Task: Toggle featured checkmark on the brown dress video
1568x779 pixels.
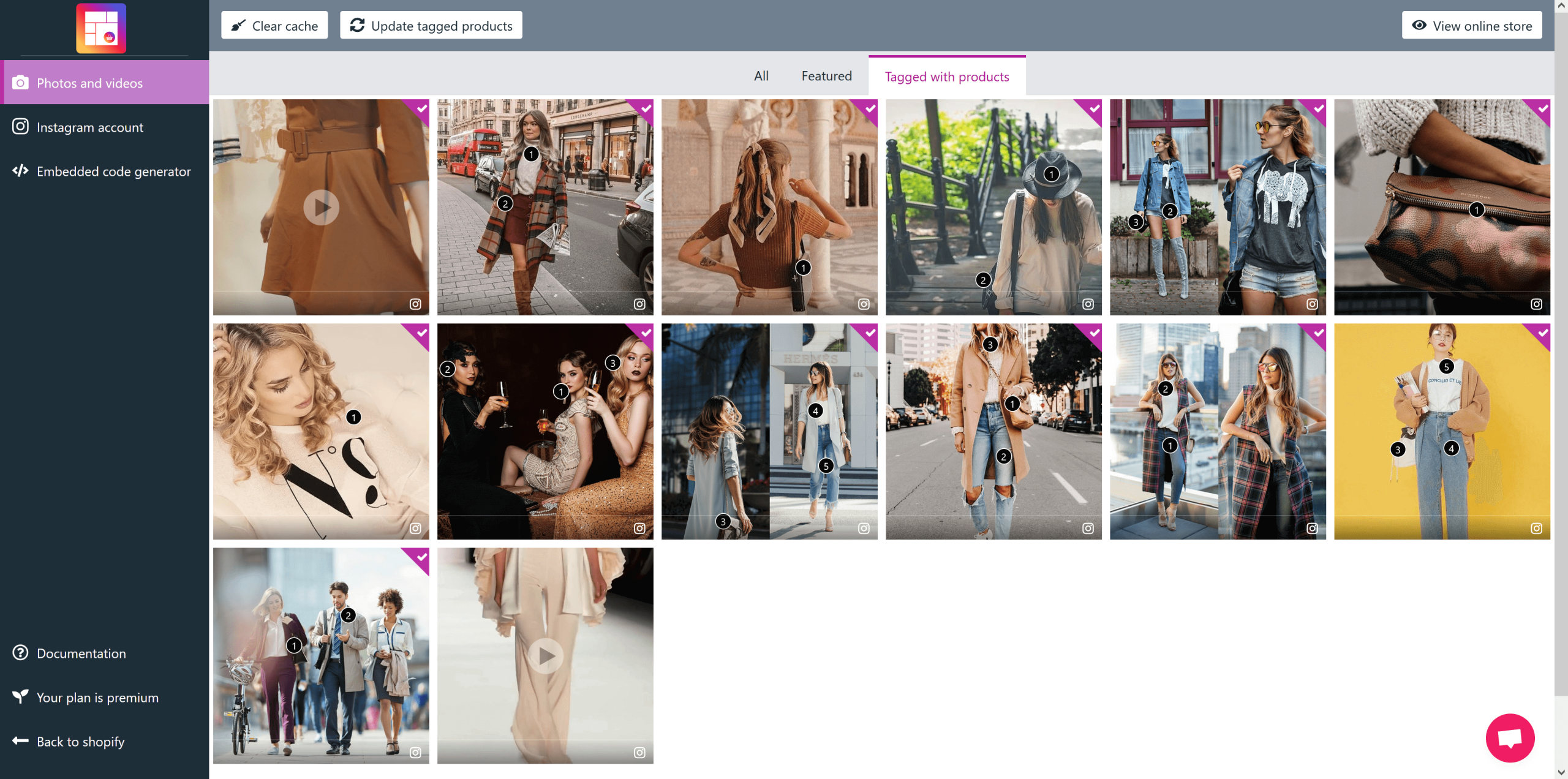Action: pos(422,108)
